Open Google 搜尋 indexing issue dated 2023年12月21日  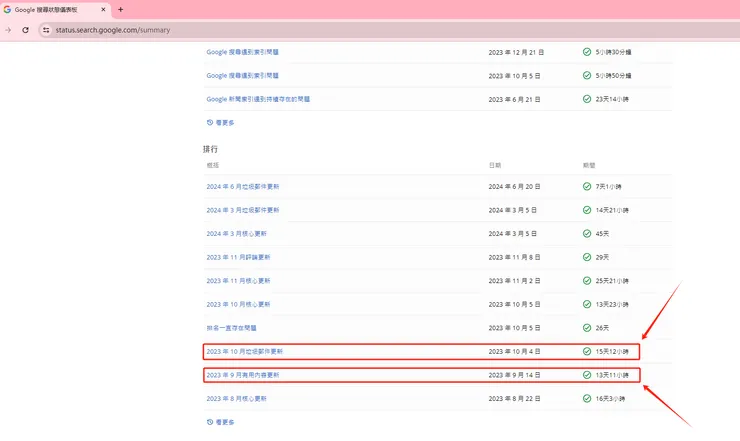coord(243,52)
